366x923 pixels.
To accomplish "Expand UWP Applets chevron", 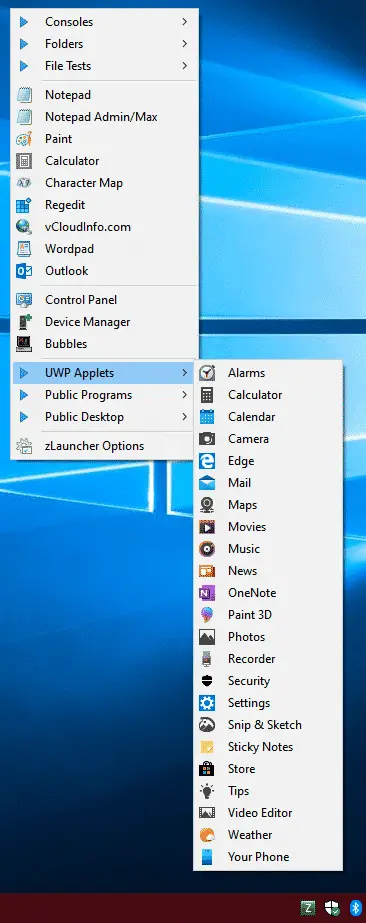I will pos(184,373).
